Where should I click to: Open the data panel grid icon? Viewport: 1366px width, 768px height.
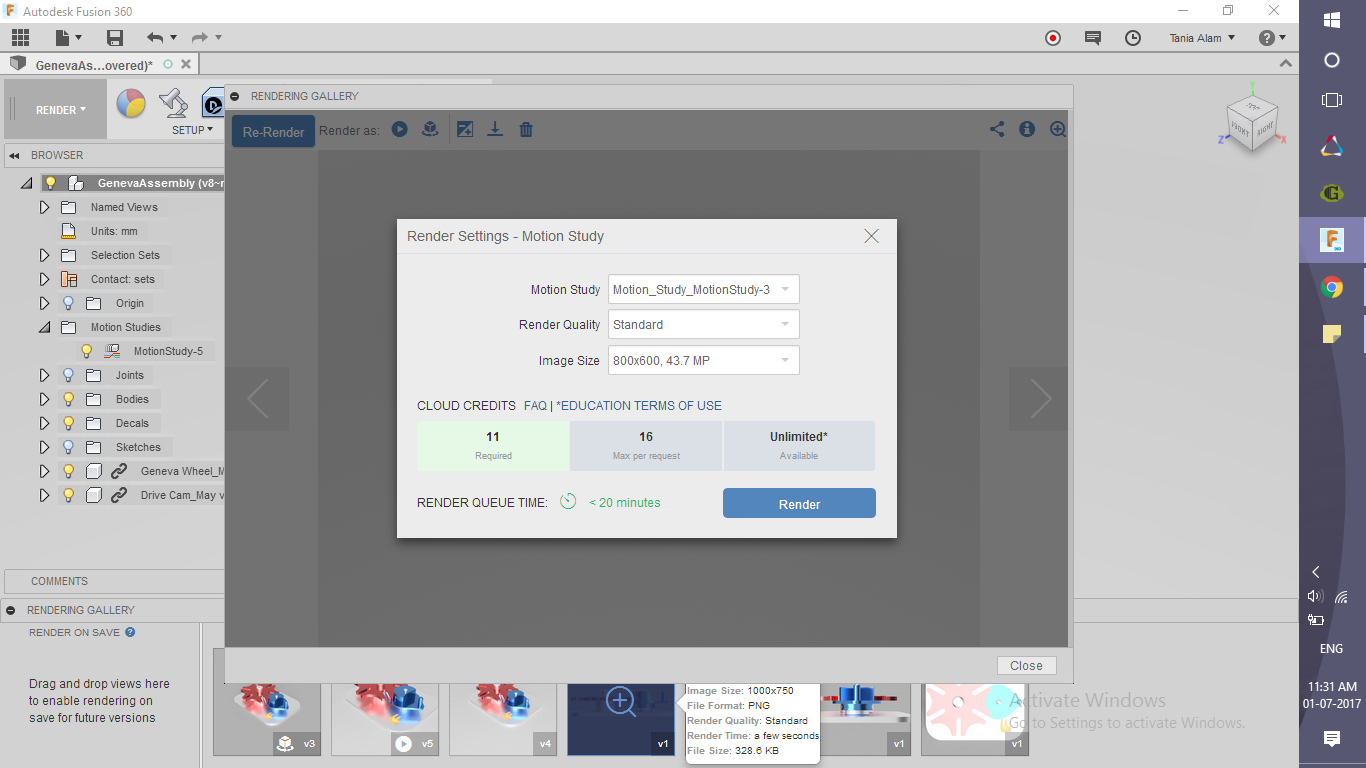tap(20, 38)
